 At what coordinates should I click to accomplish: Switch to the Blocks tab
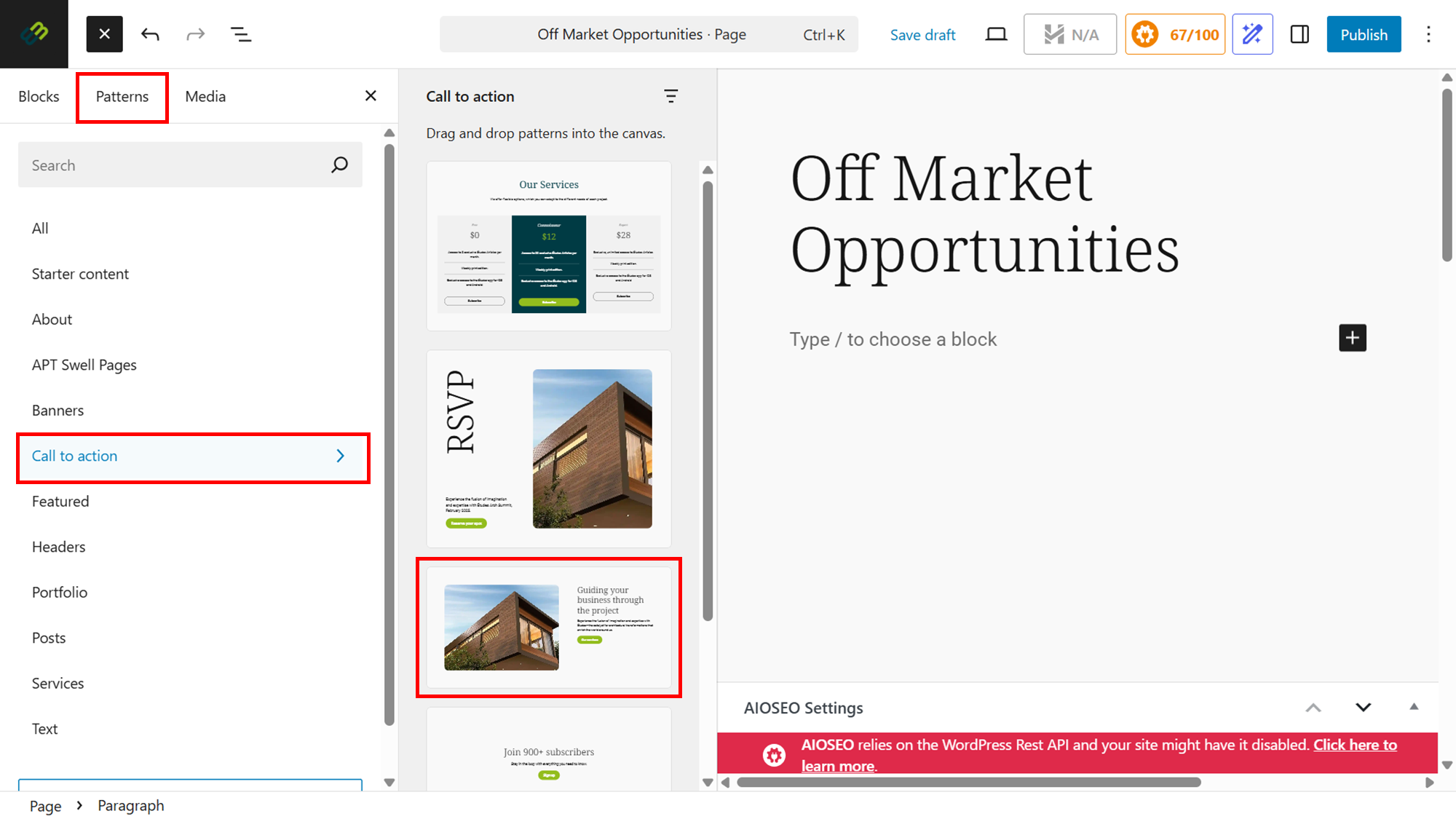click(x=39, y=96)
